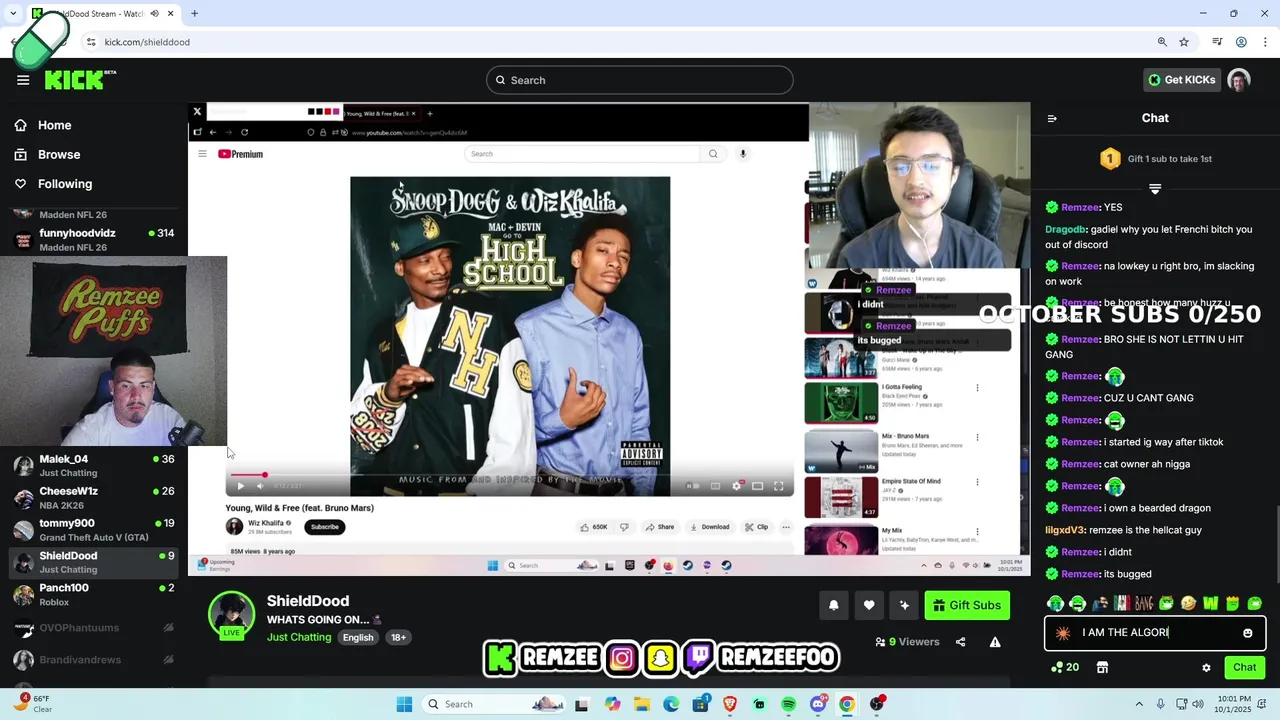
Task: Open tommy900 channel in sidebar
Action: click(x=94, y=530)
